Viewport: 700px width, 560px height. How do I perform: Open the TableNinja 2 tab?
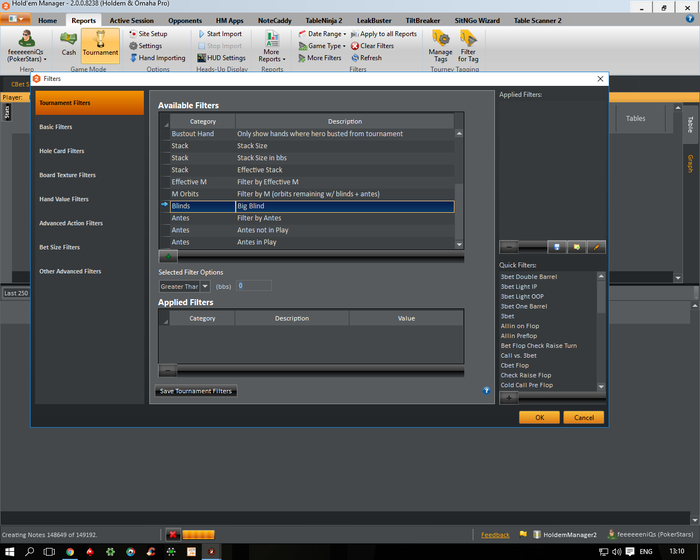pos(324,21)
